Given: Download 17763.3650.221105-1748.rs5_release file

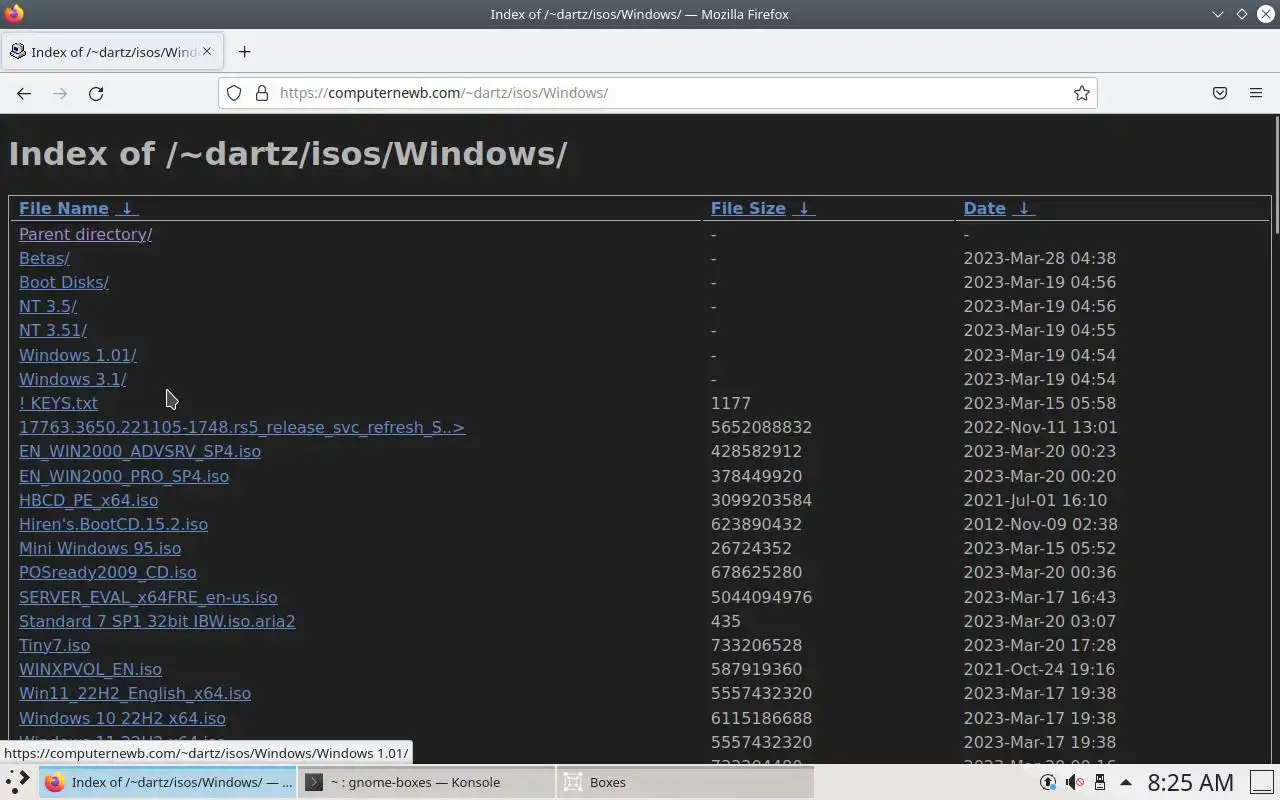Looking at the screenshot, I should tap(242, 427).
